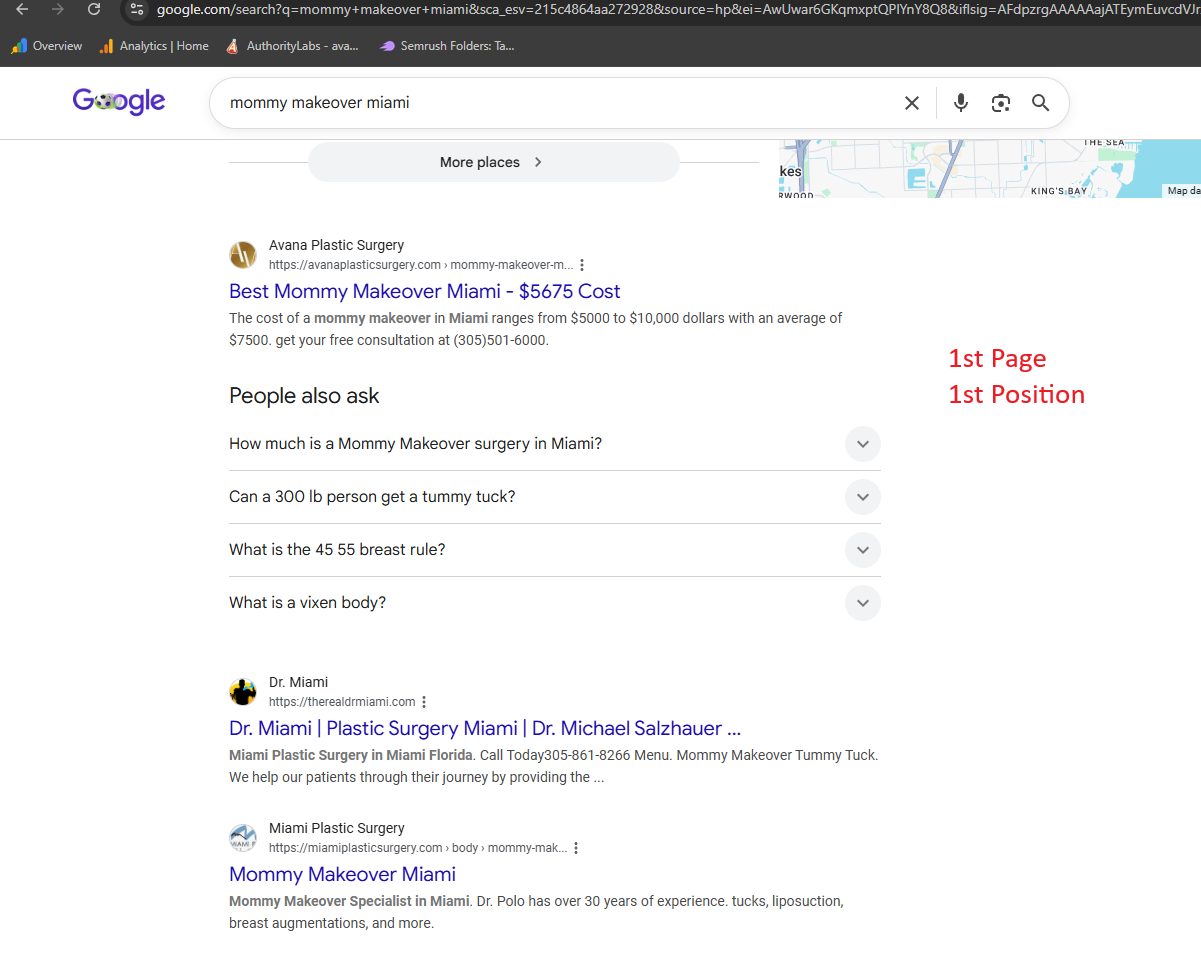Expand Can a 300 lb person get tummy tuck
The height and width of the screenshot is (974, 1201).
pyautogui.click(x=555, y=497)
